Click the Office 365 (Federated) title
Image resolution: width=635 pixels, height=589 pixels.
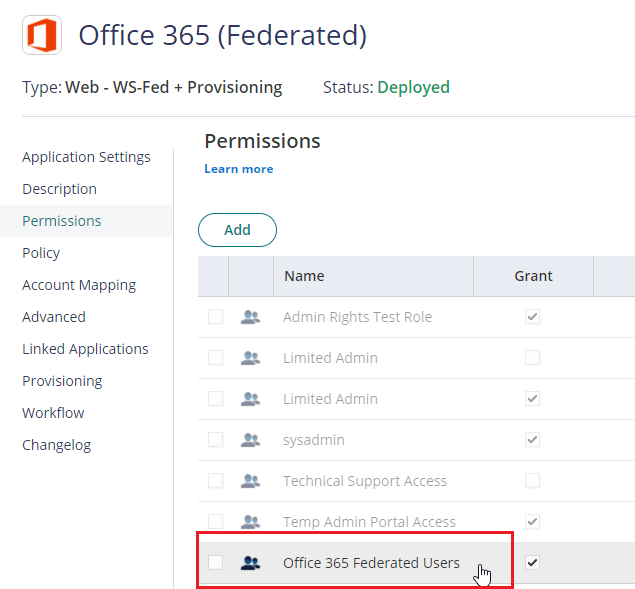pyautogui.click(x=223, y=36)
